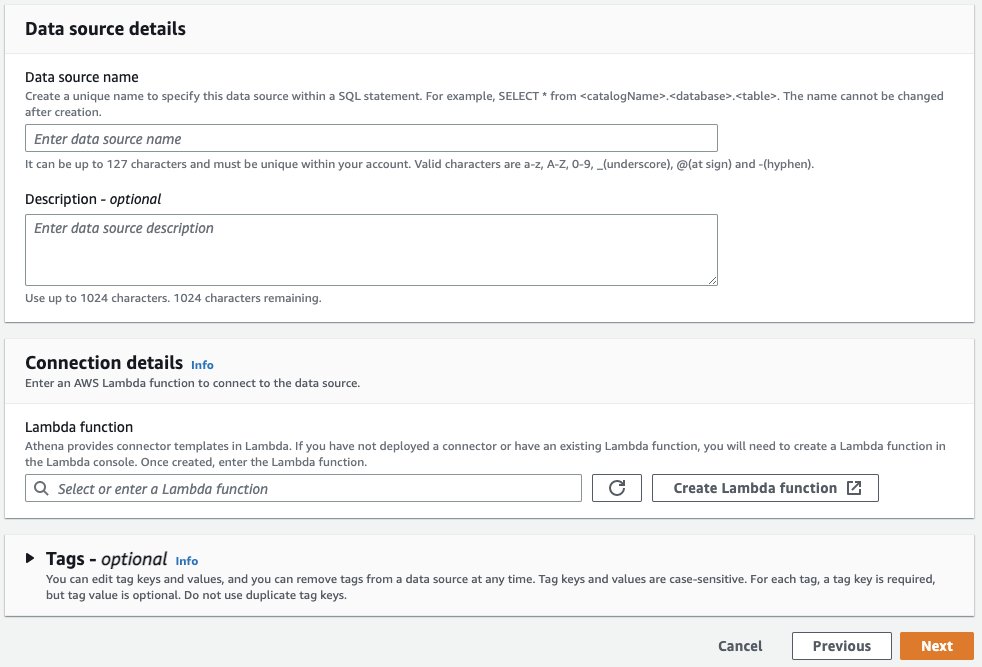Viewport: 982px width, 667px height.
Task: Click the magnifier icon in Lambda field
Action: (41, 489)
